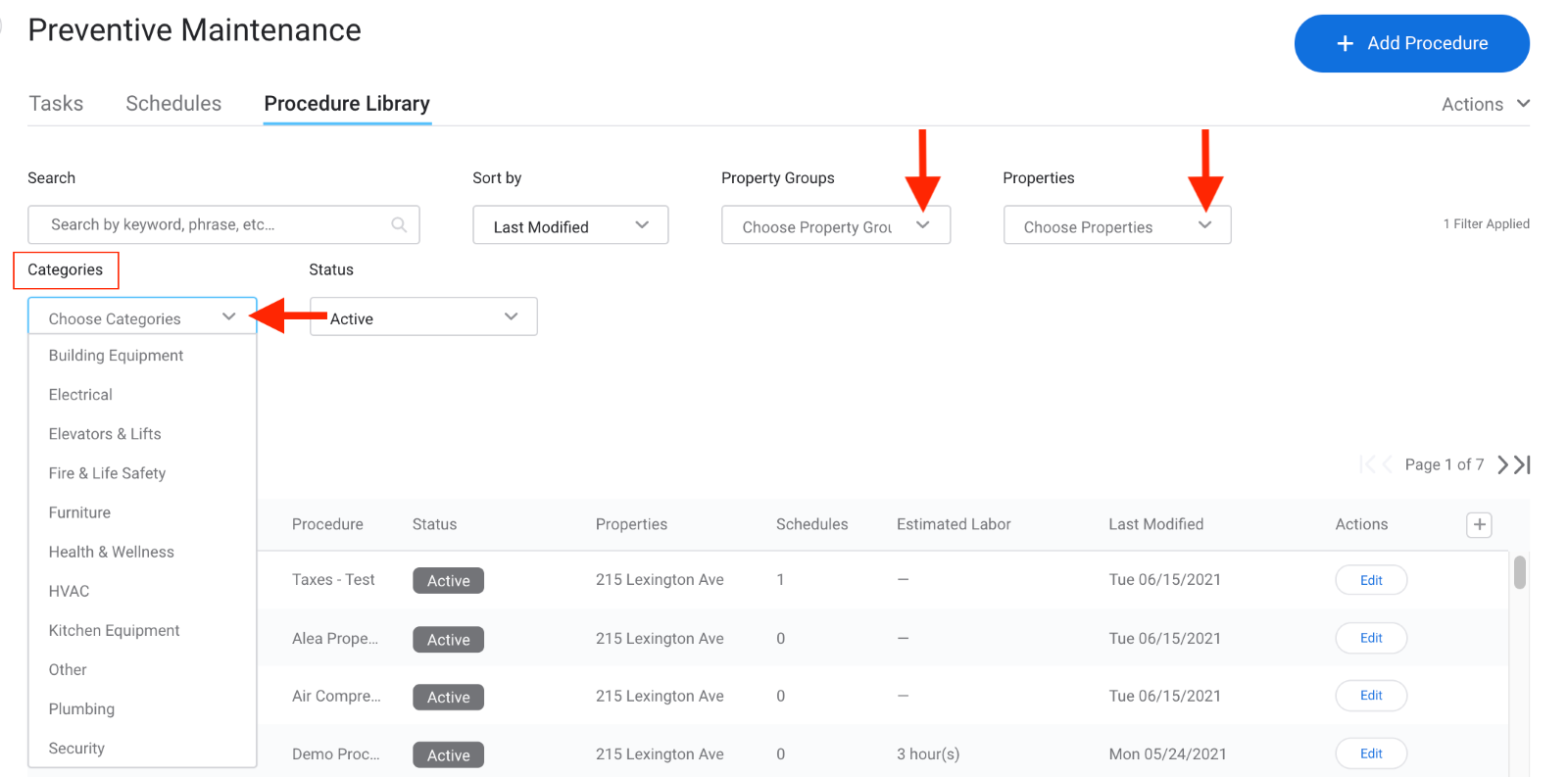
Task: Click Edit for Taxes - Test procedure
Action: coord(1371,580)
